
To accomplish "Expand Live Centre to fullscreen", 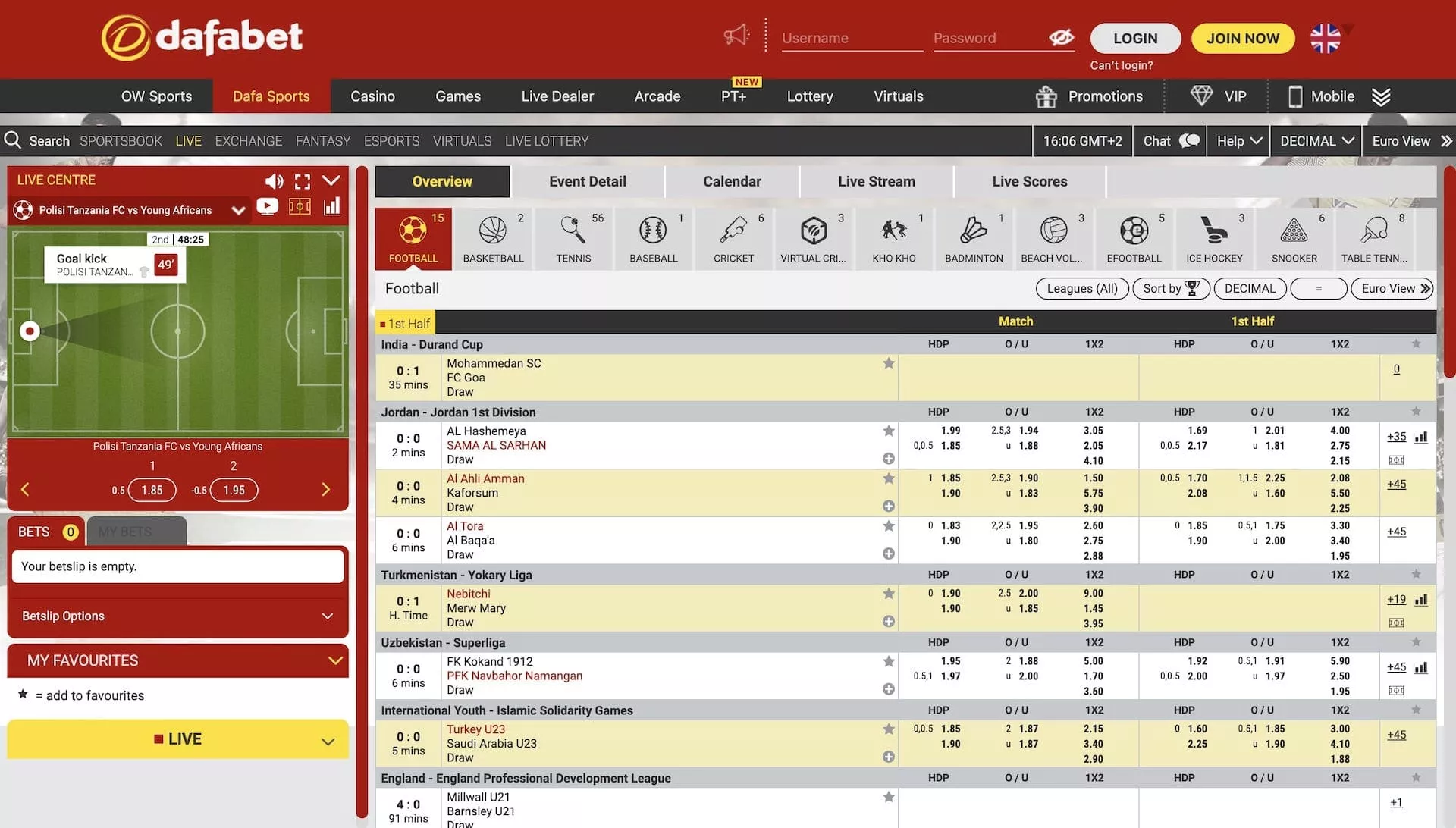I will pos(303,181).
